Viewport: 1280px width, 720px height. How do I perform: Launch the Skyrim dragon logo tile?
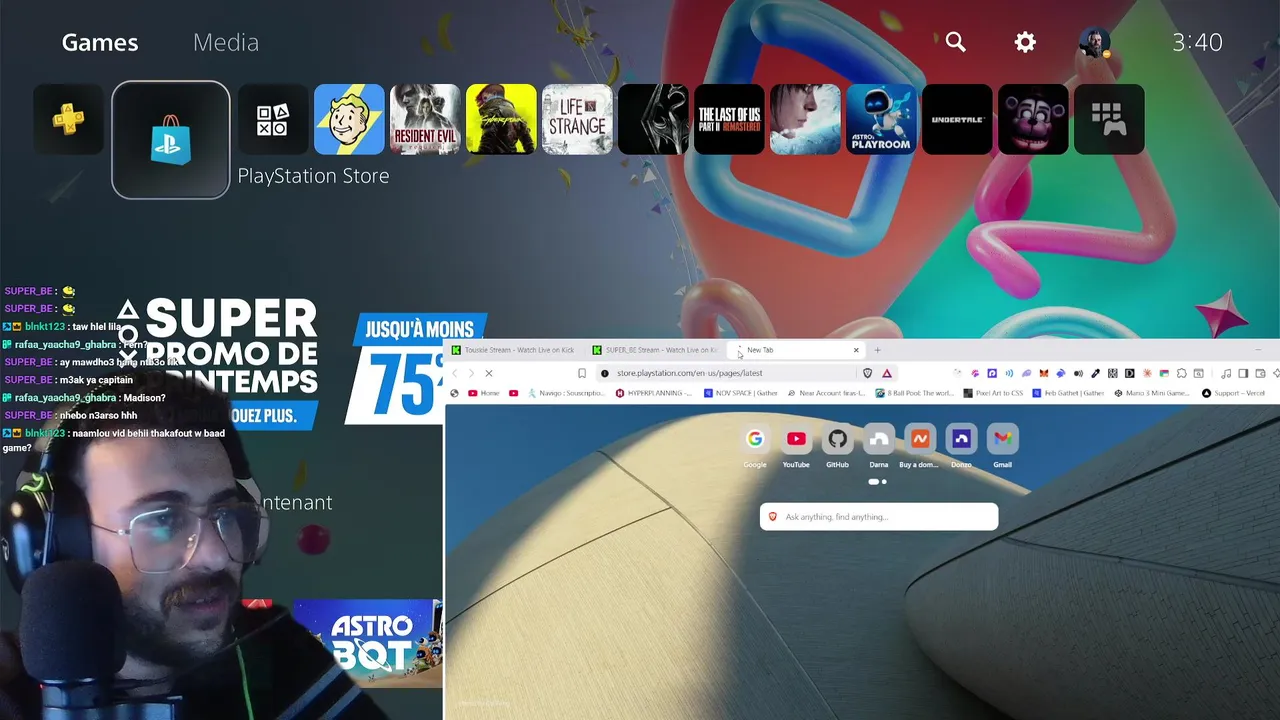[653, 120]
